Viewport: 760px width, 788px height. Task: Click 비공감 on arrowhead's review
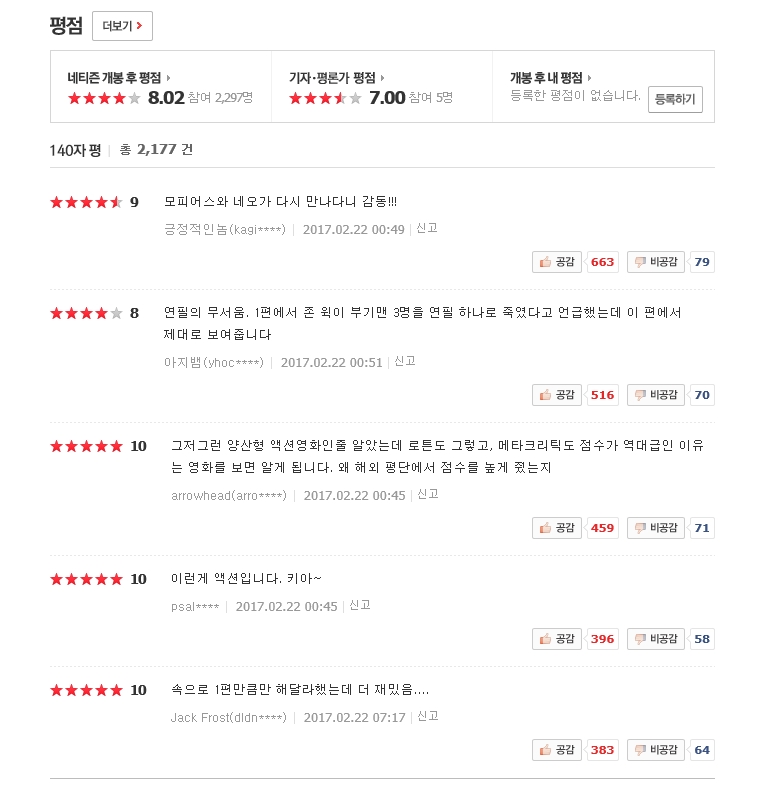tap(655, 528)
